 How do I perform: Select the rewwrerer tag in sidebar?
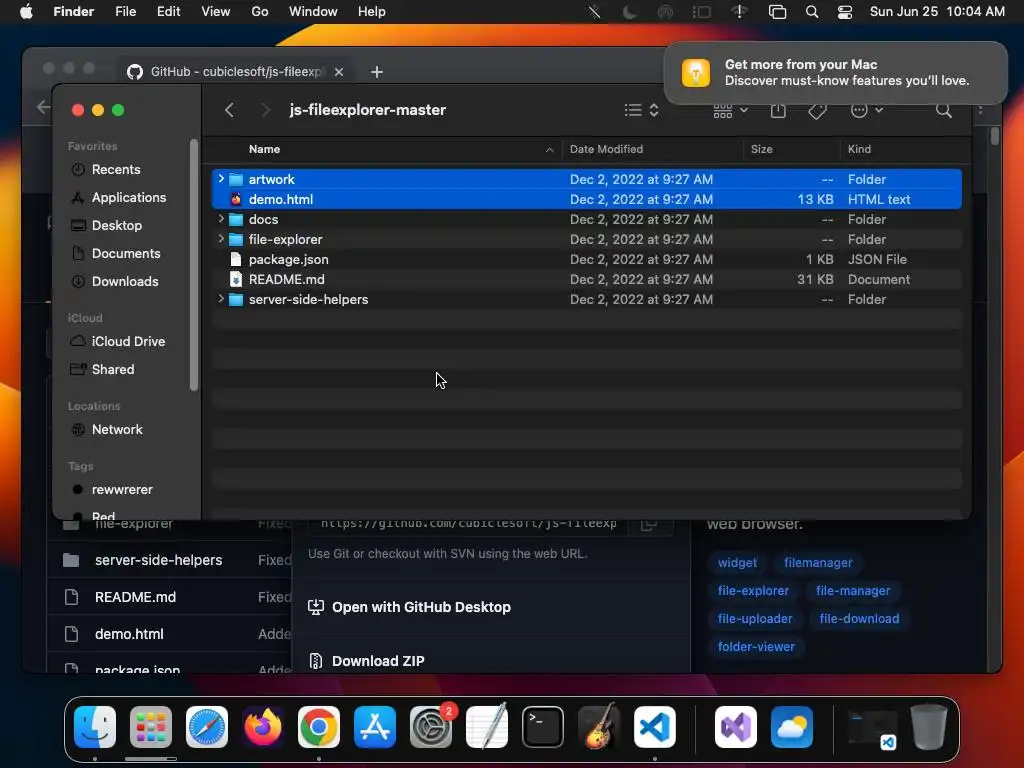121,489
